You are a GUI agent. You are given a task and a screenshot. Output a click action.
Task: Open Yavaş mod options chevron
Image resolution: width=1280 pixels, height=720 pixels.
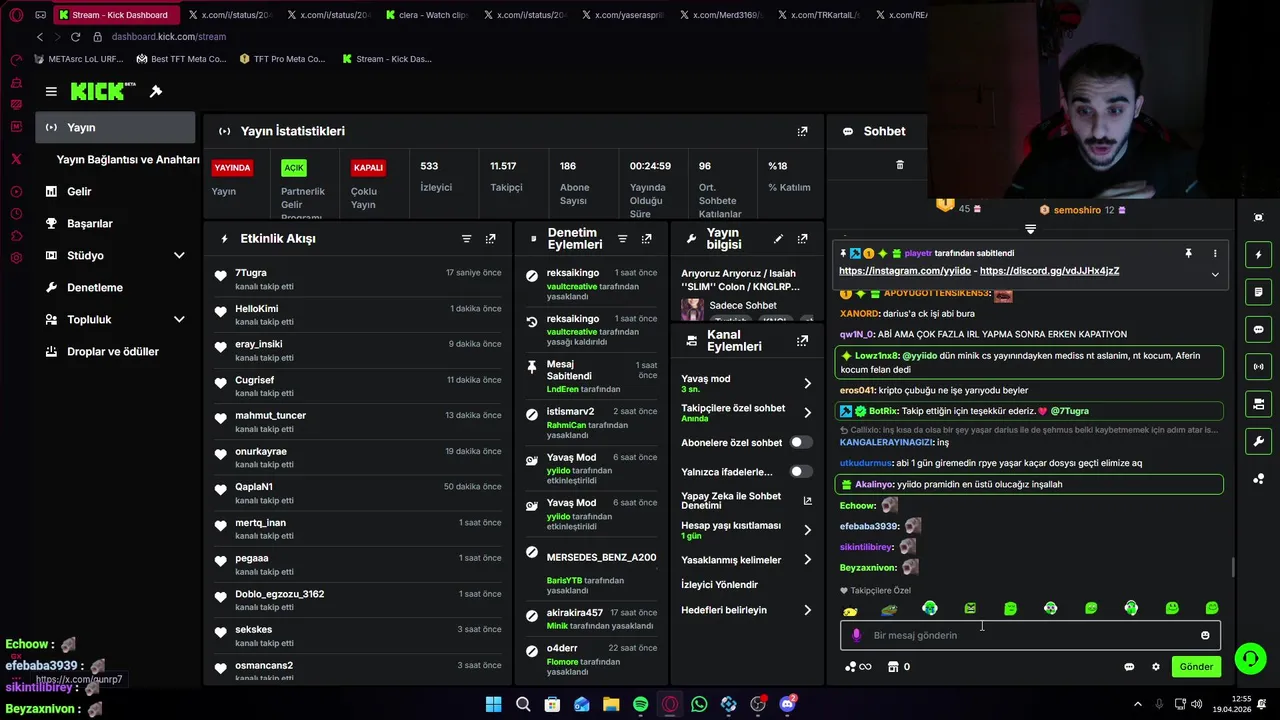807,383
